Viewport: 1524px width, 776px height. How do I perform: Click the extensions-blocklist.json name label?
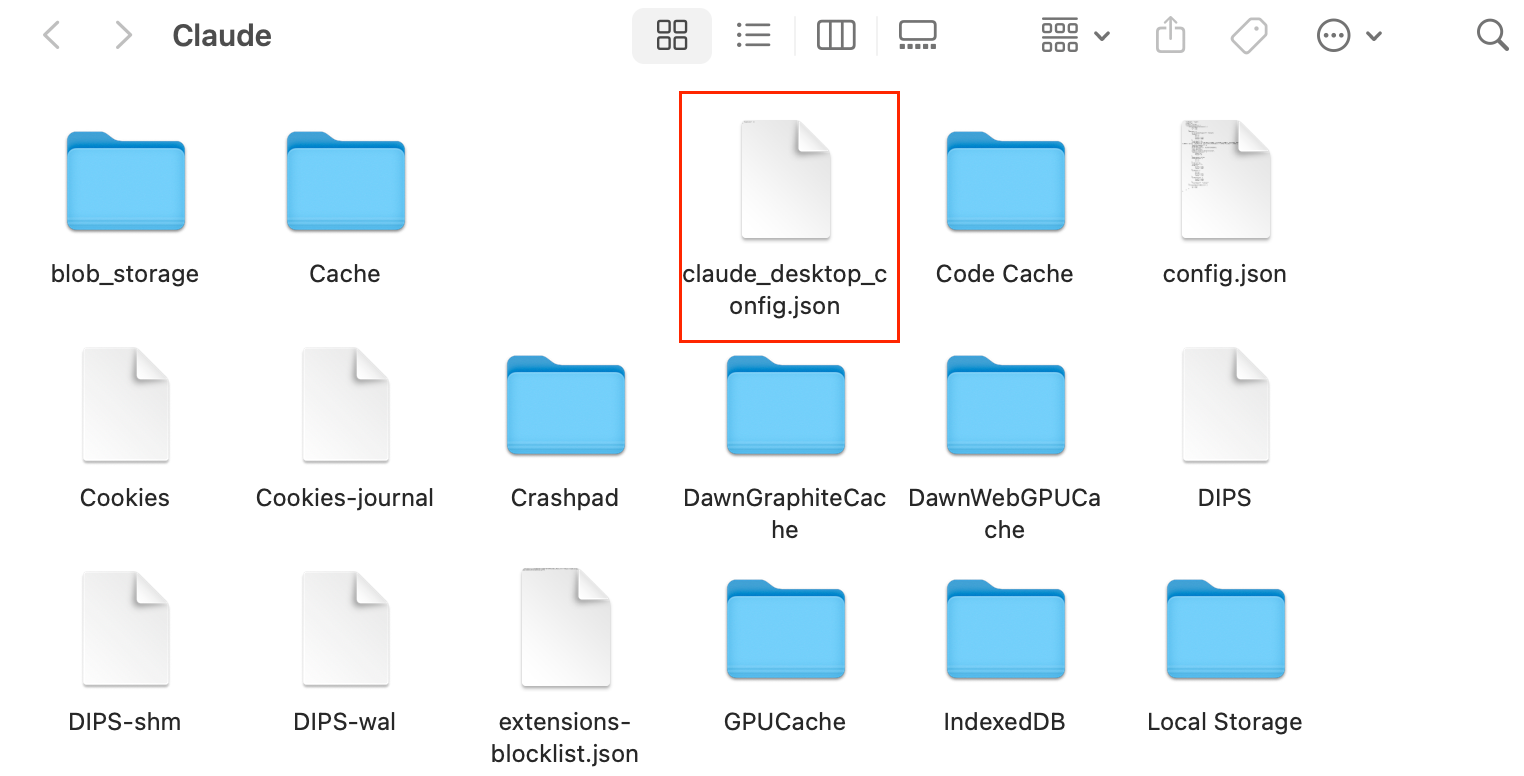click(565, 738)
